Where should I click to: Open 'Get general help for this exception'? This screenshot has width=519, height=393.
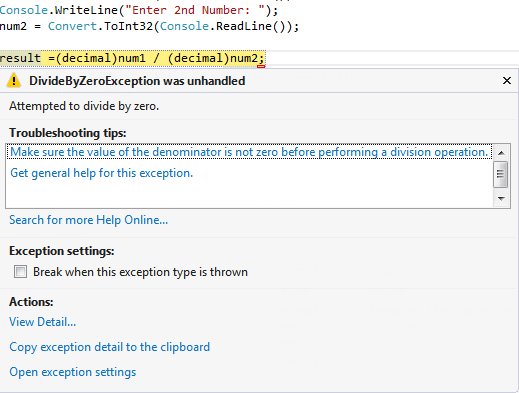[102, 173]
